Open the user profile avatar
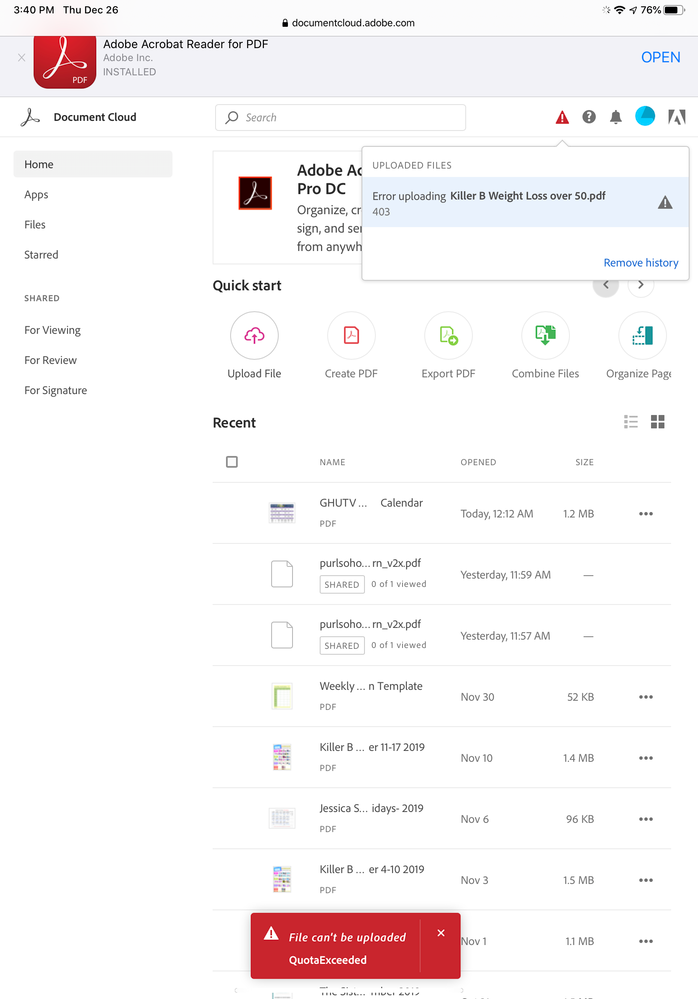This screenshot has width=698, height=999. pyautogui.click(x=645, y=116)
